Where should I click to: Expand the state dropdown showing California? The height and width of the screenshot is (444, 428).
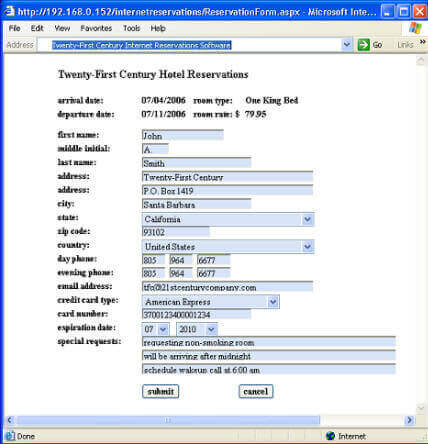pos(307,219)
